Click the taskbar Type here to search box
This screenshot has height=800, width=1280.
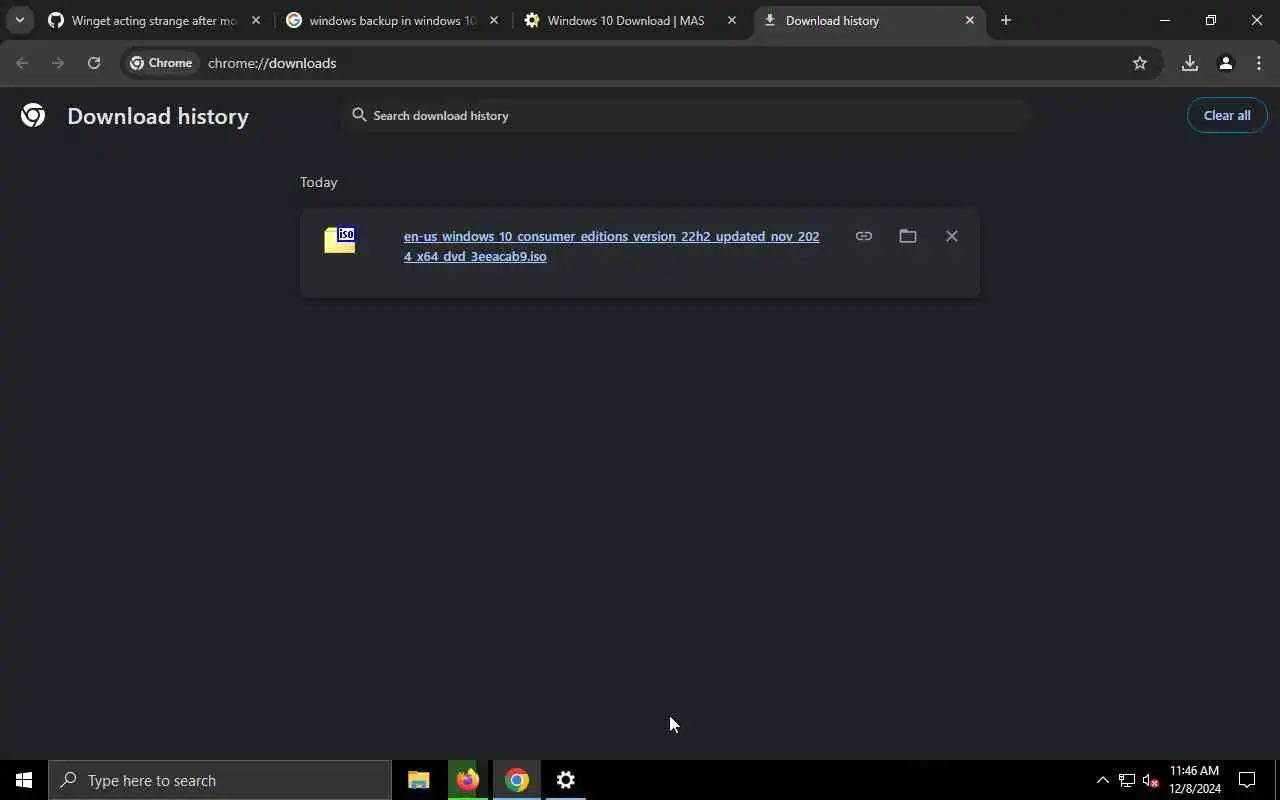coord(220,780)
